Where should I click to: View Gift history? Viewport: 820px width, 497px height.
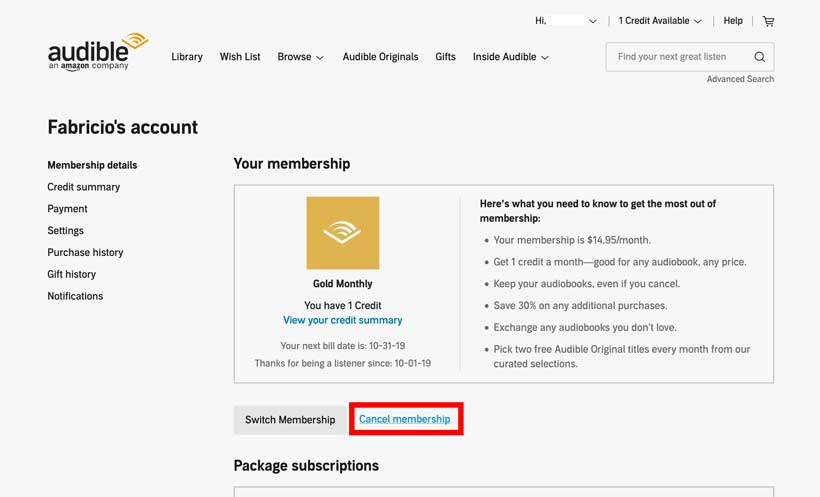coord(71,274)
